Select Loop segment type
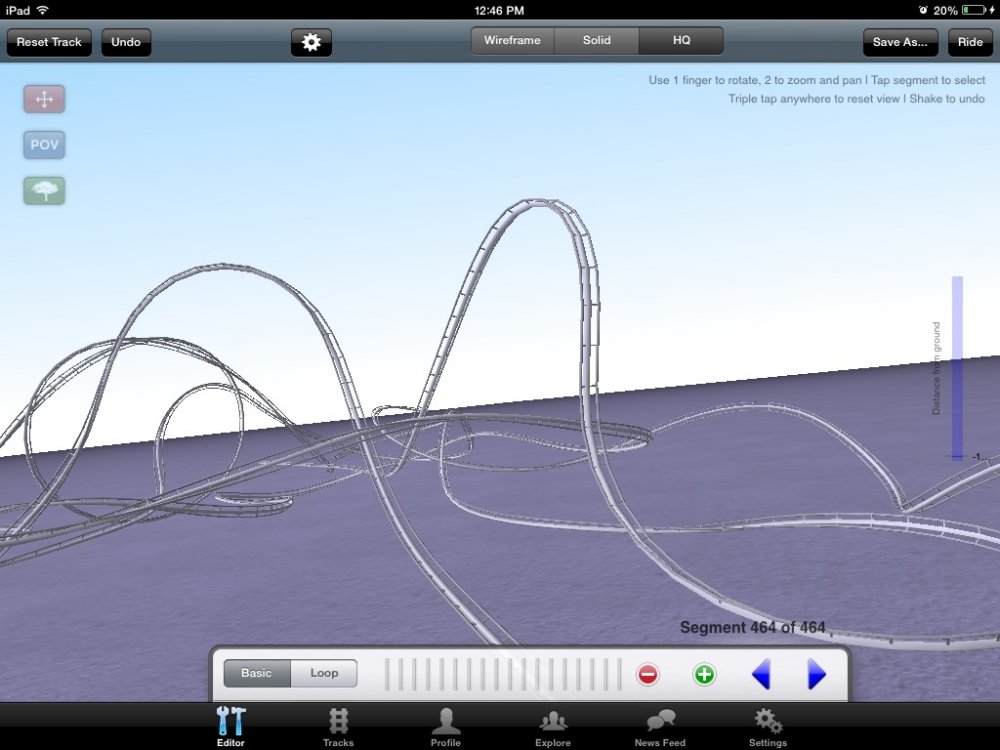 click(x=324, y=673)
